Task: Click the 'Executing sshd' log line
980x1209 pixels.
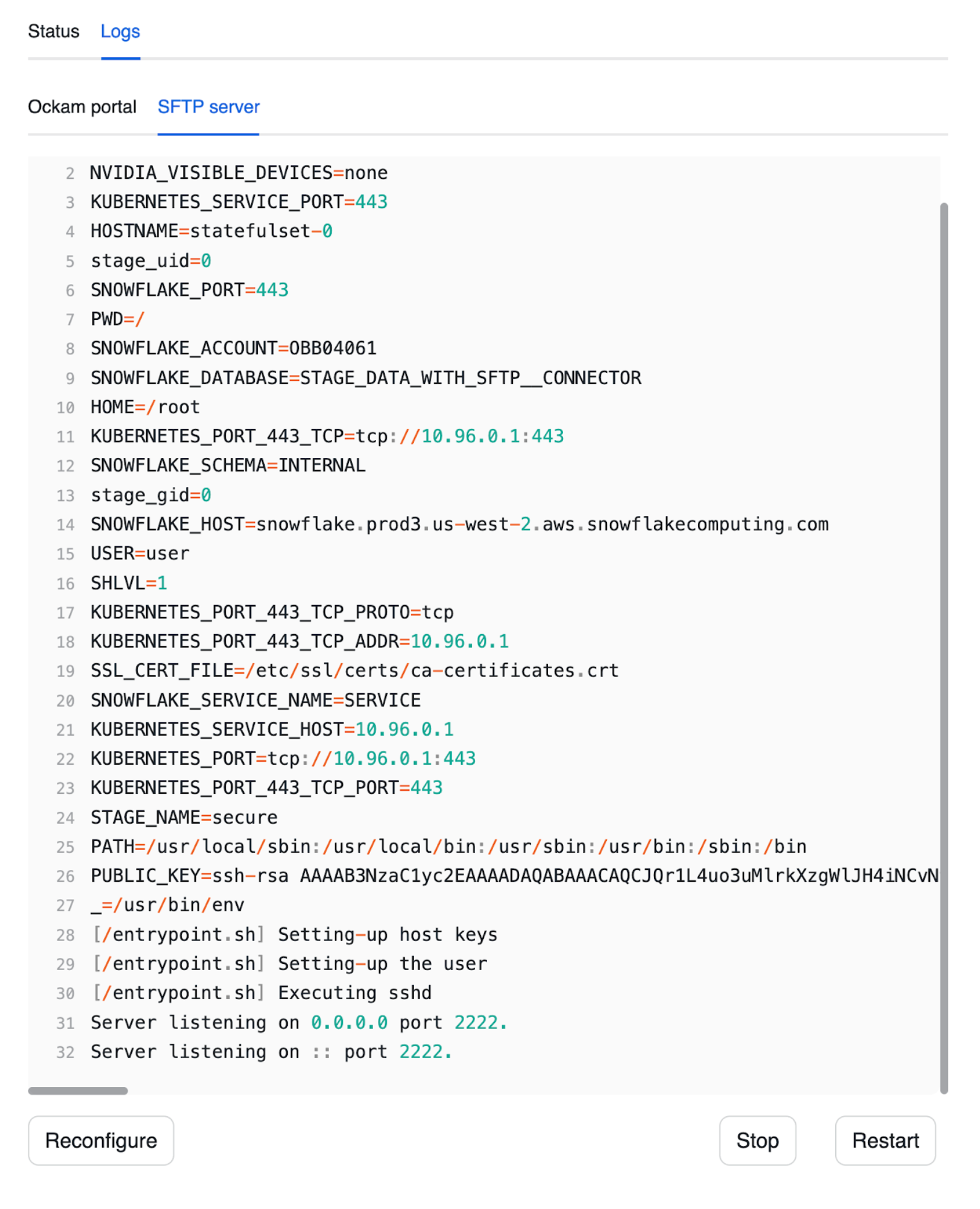Action: pyautogui.click(x=261, y=992)
